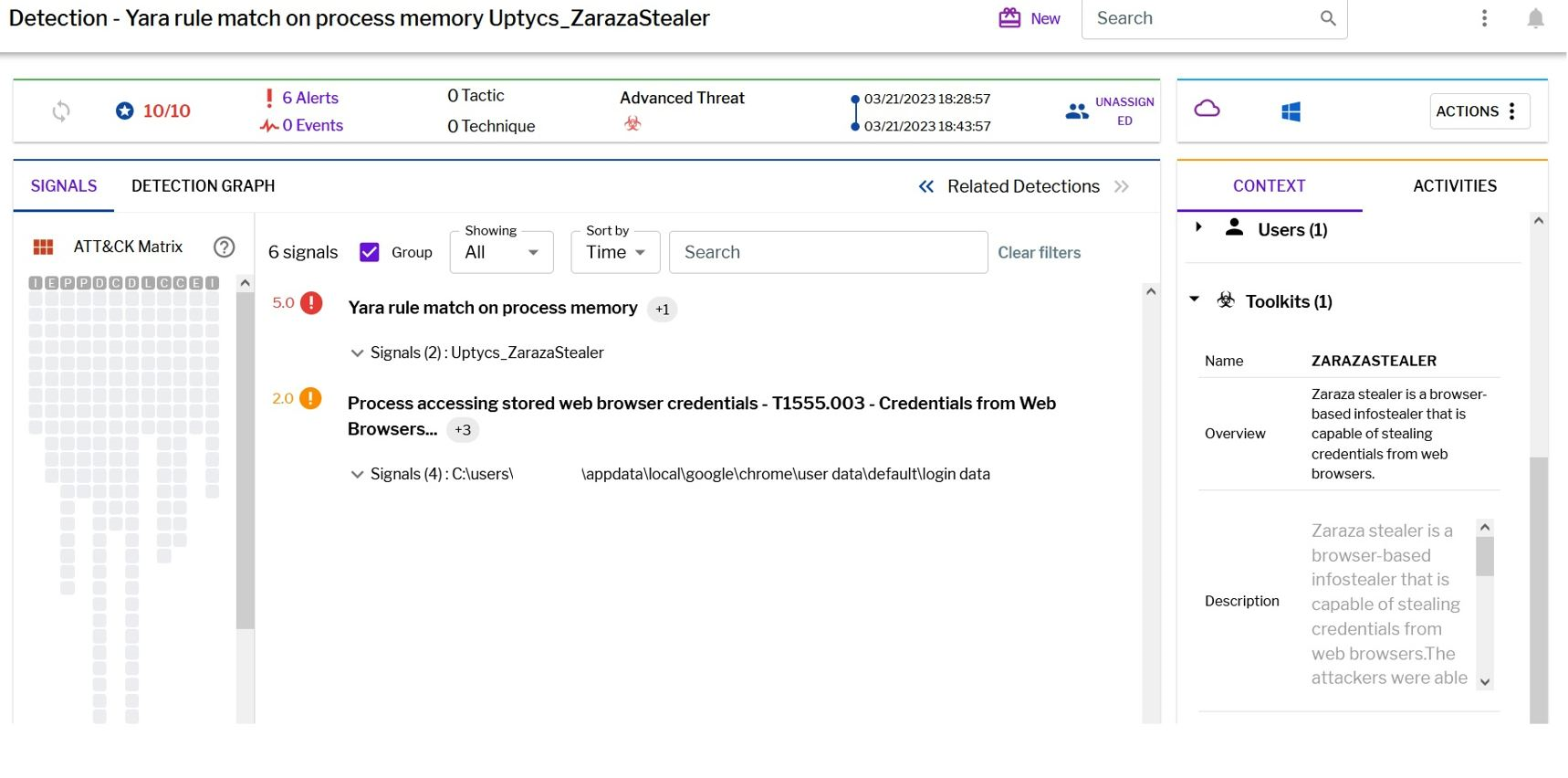Open the ACTIONS button menu
Image resolution: width=1568 pixels, height=778 pixels.
tap(1479, 111)
